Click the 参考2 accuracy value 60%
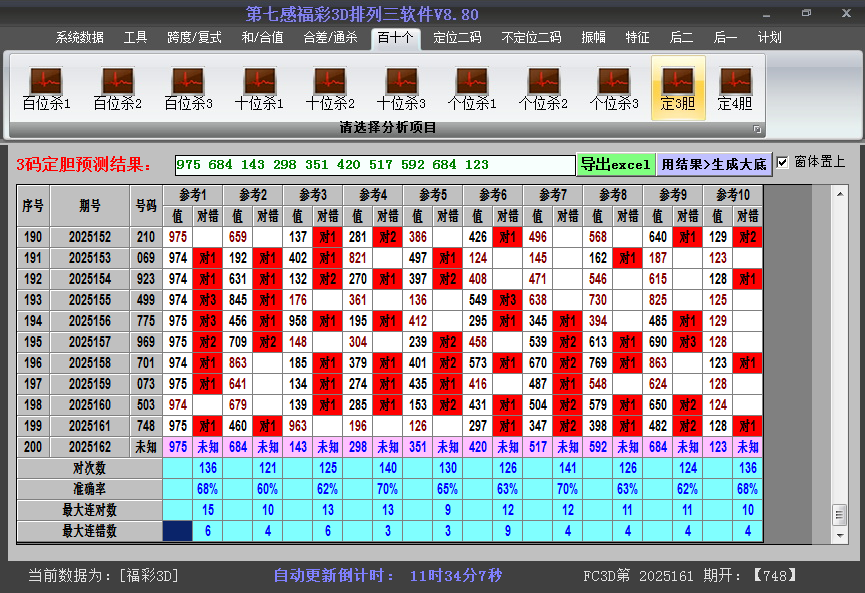Viewport: 865px width, 593px height. pos(268,489)
